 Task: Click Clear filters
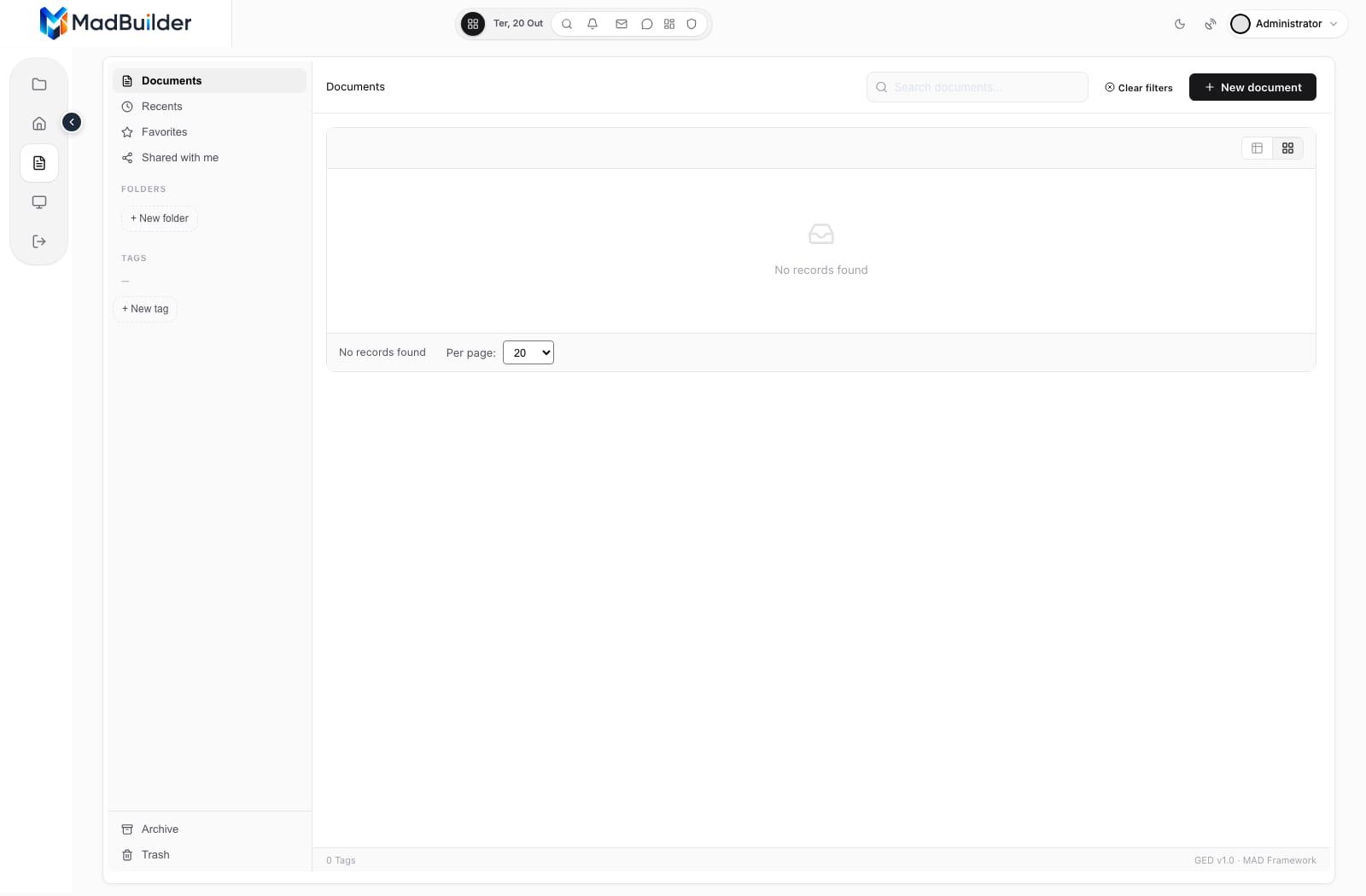pyautogui.click(x=1139, y=88)
